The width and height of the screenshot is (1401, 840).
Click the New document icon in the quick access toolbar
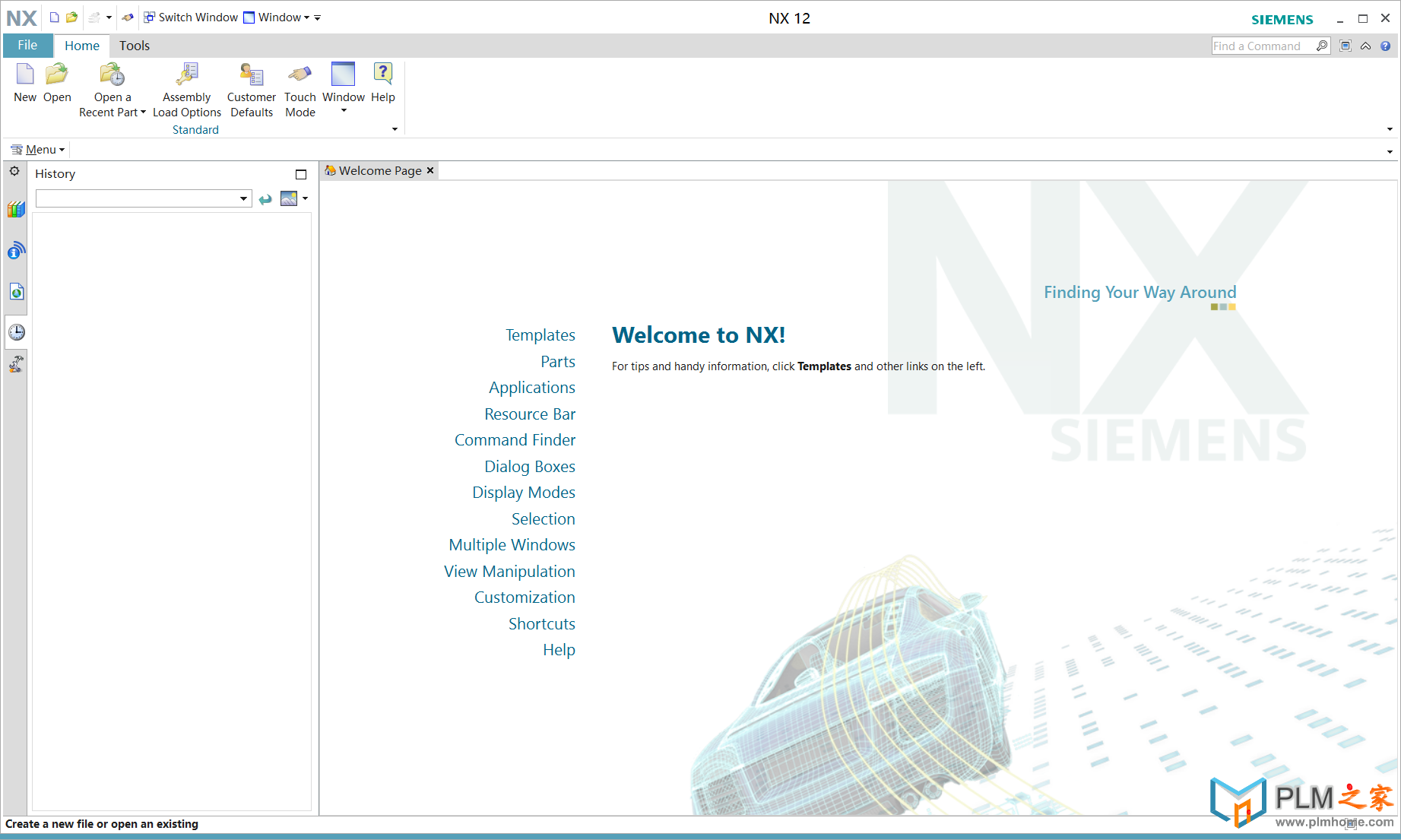(x=54, y=17)
